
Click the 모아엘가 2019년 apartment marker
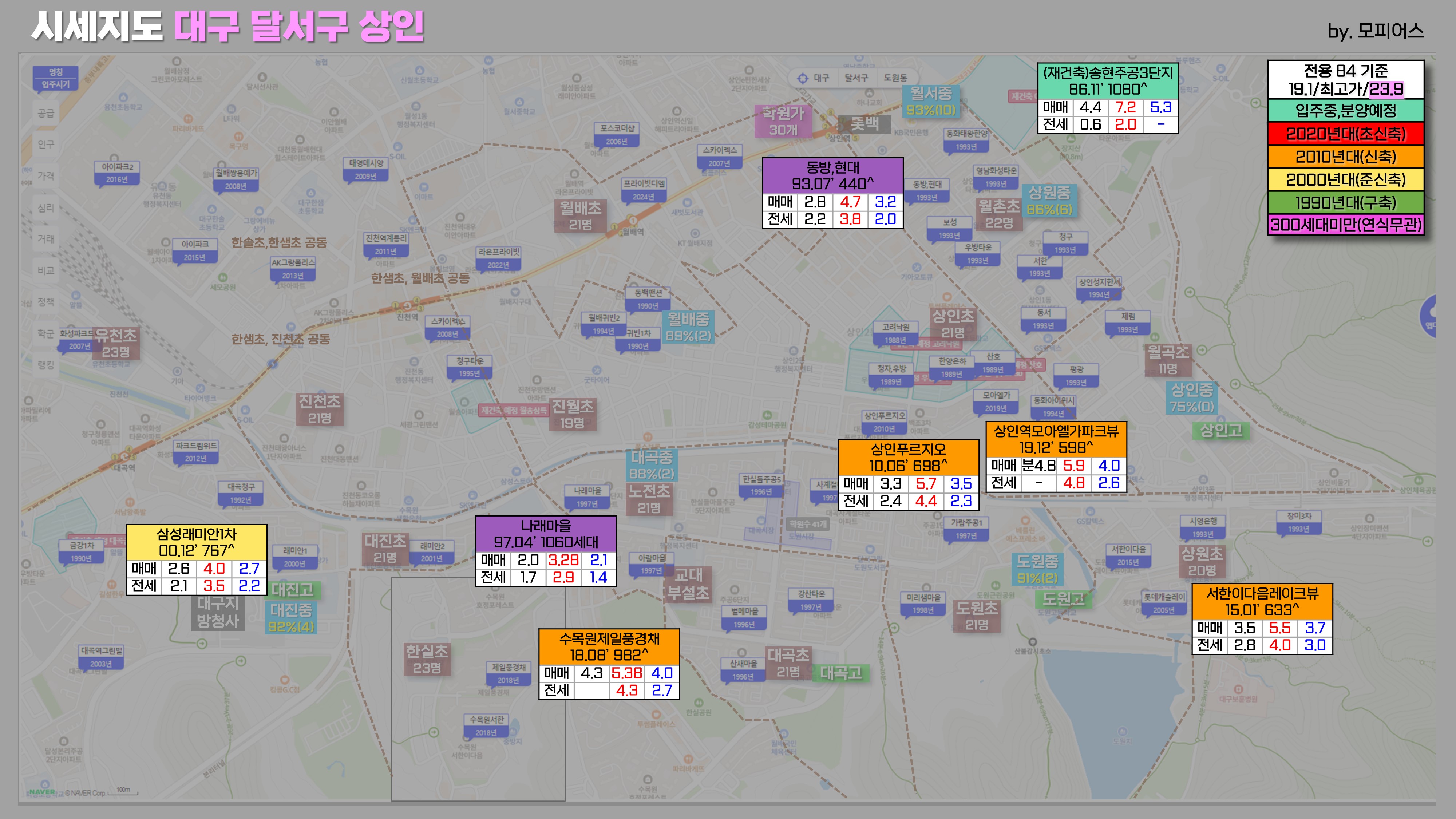coord(996,401)
